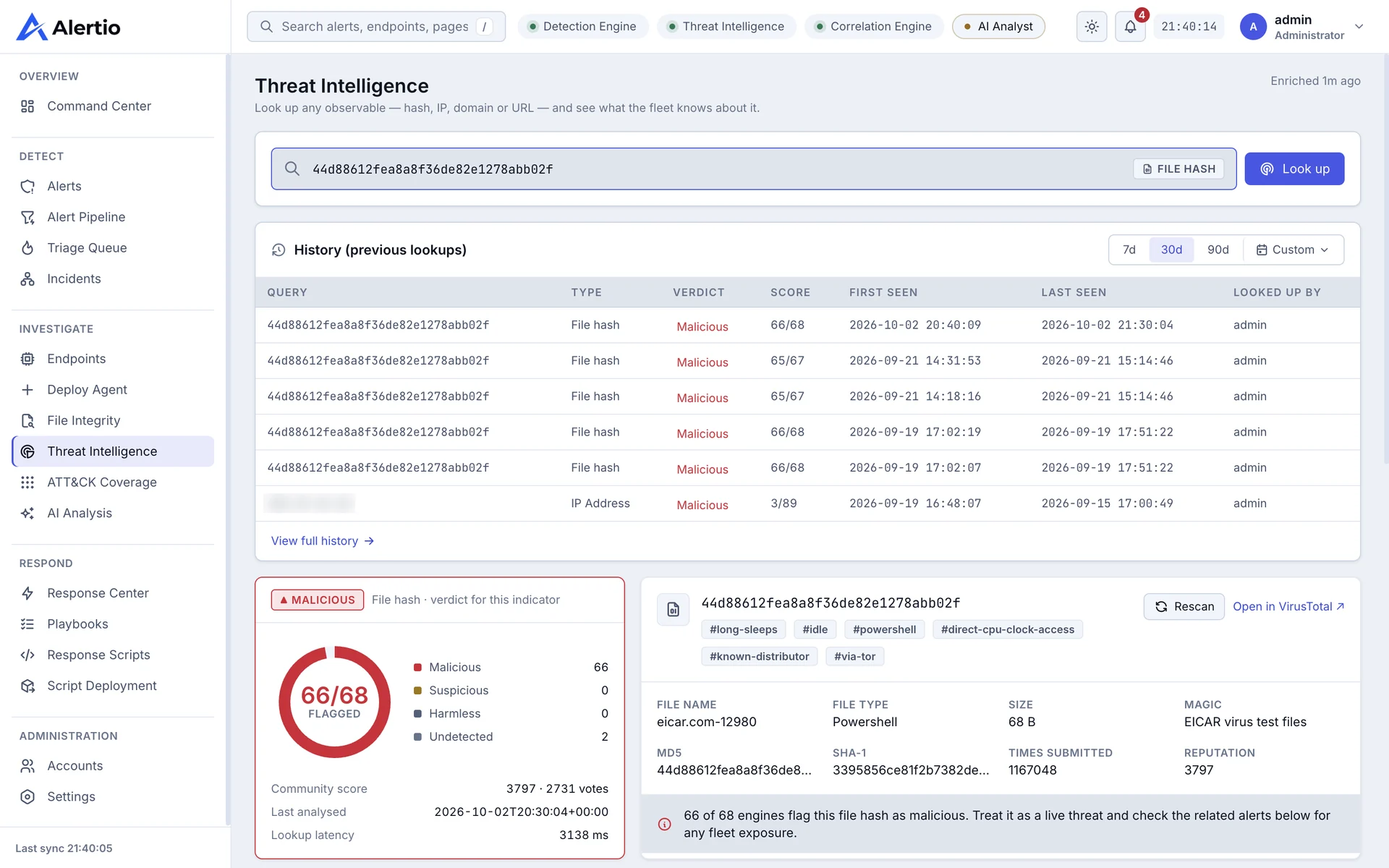The image size is (1389, 868).
Task: Click the Playbooks list icon
Action: pos(27,624)
